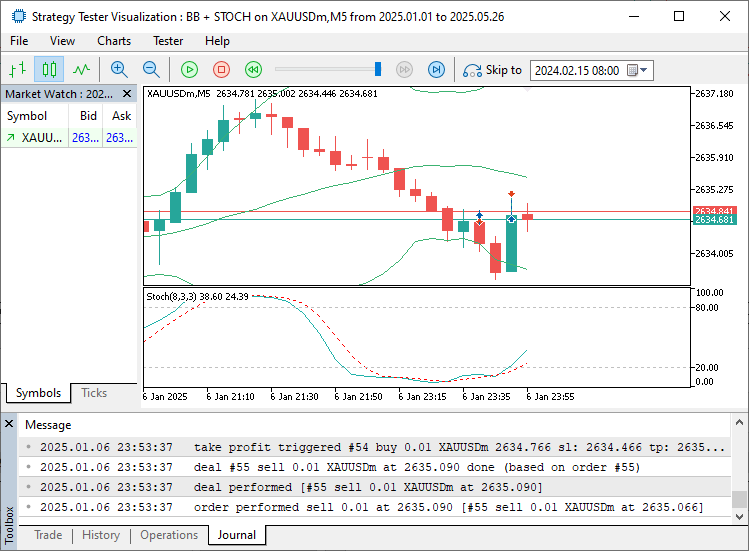Zoom out of the chart
The image size is (749, 551).
point(151,69)
